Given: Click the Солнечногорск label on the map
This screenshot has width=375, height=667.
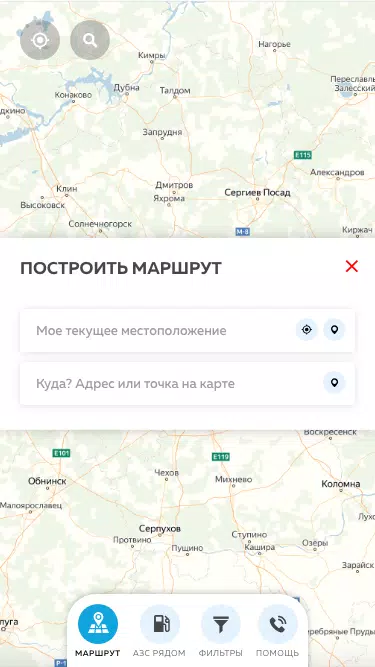Looking at the screenshot, I should (100, 223).
